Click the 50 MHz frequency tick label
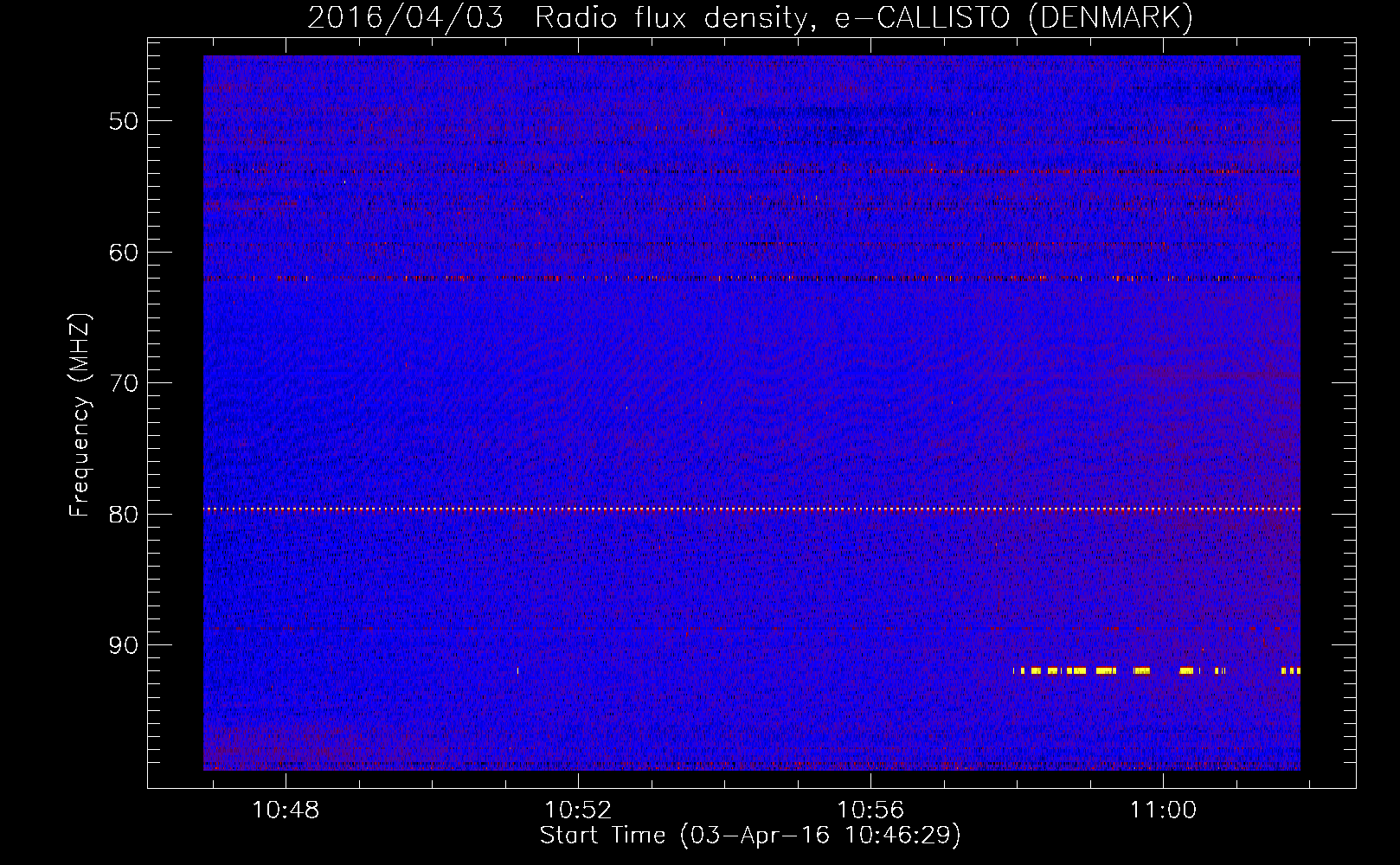The height and width of the screenshot is (865, 1400). [124, 121]
